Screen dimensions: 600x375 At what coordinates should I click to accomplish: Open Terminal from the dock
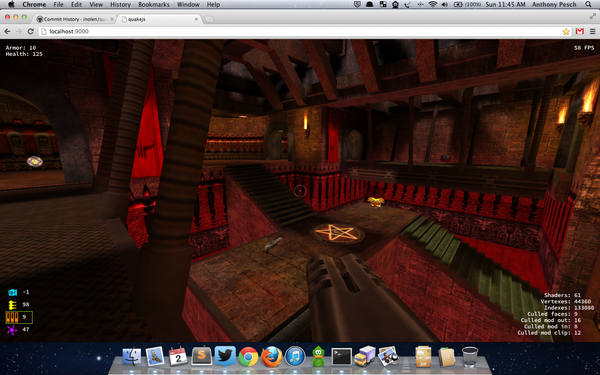[341, 357]
